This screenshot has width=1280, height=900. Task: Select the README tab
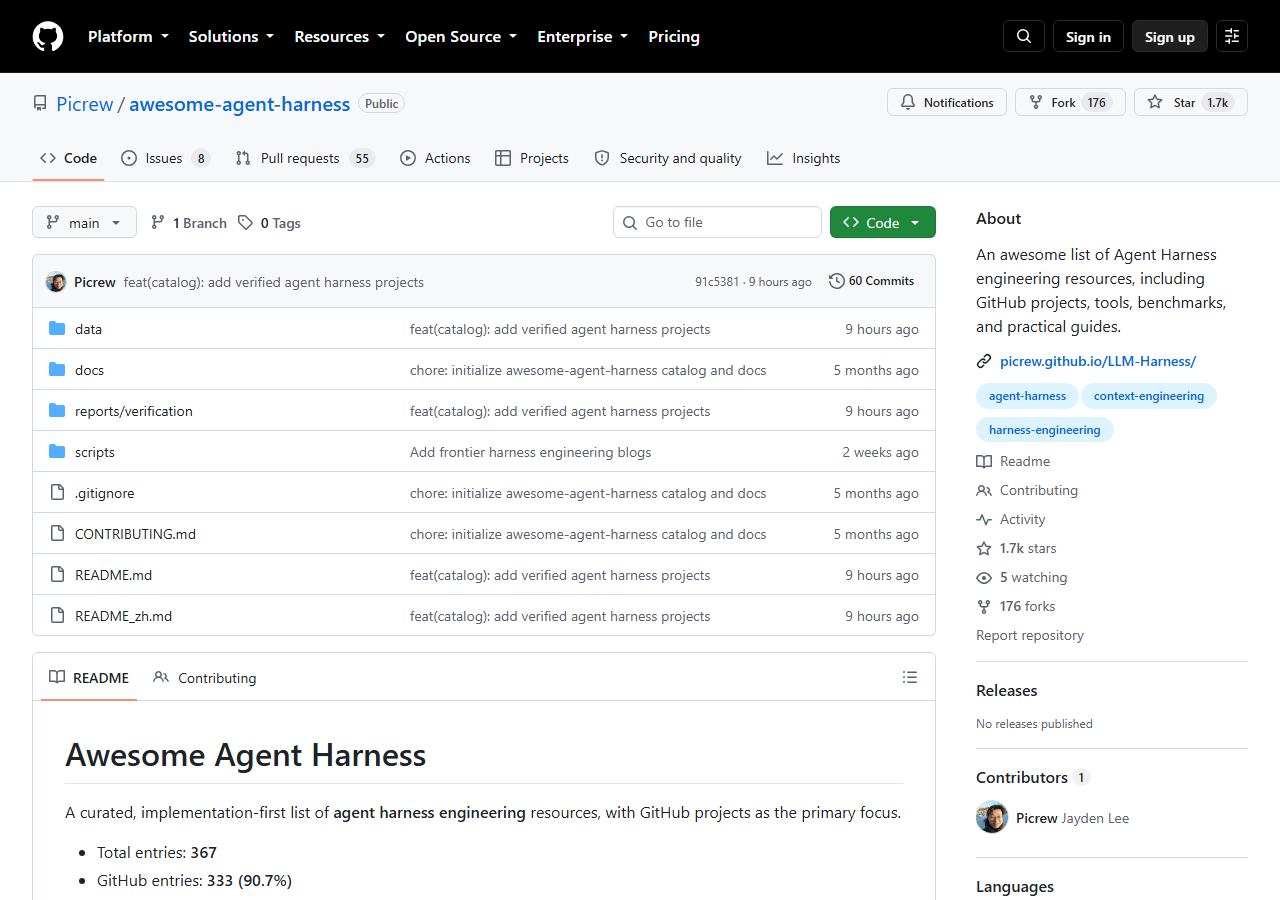(89, 678)
